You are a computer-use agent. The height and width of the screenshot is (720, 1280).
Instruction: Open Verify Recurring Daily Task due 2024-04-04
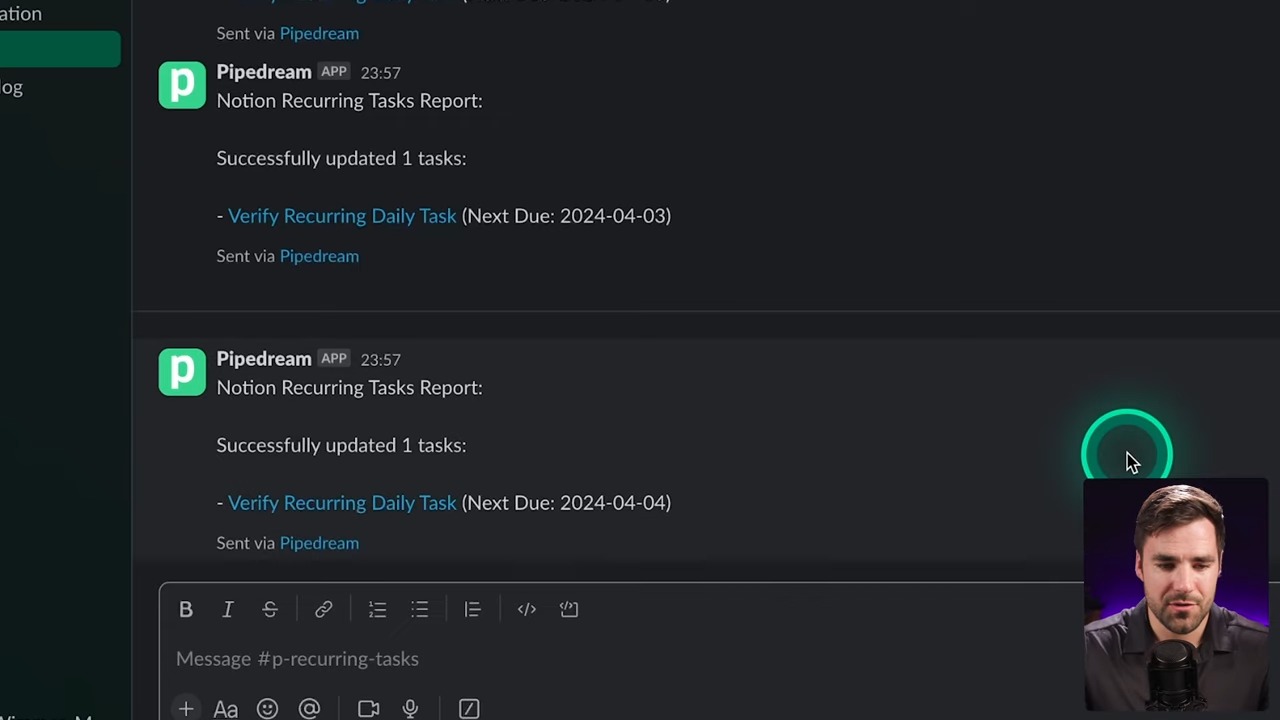coord(342,503)
